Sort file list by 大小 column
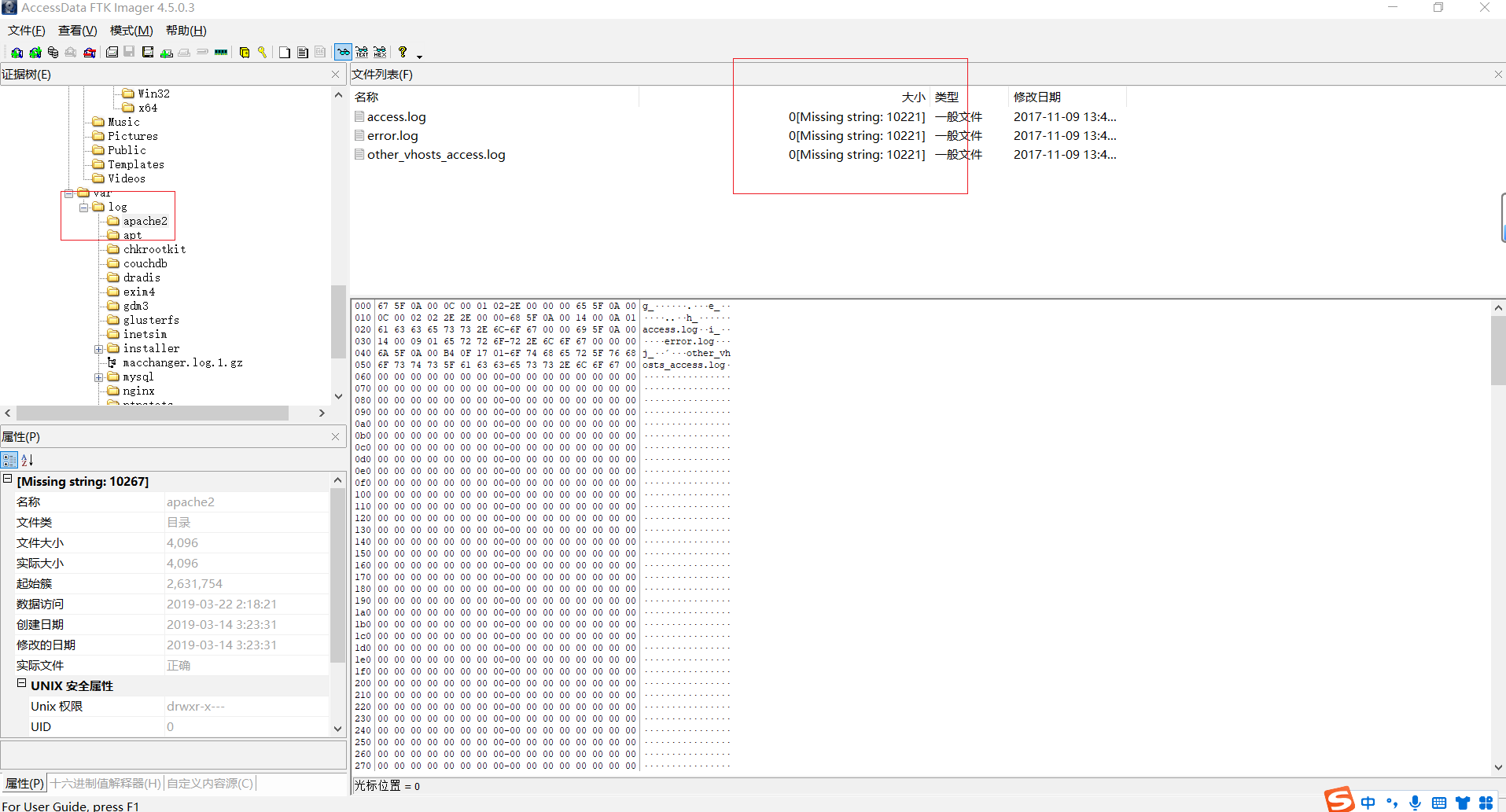This screenshot has width=1506, height=812. [784, 97]
